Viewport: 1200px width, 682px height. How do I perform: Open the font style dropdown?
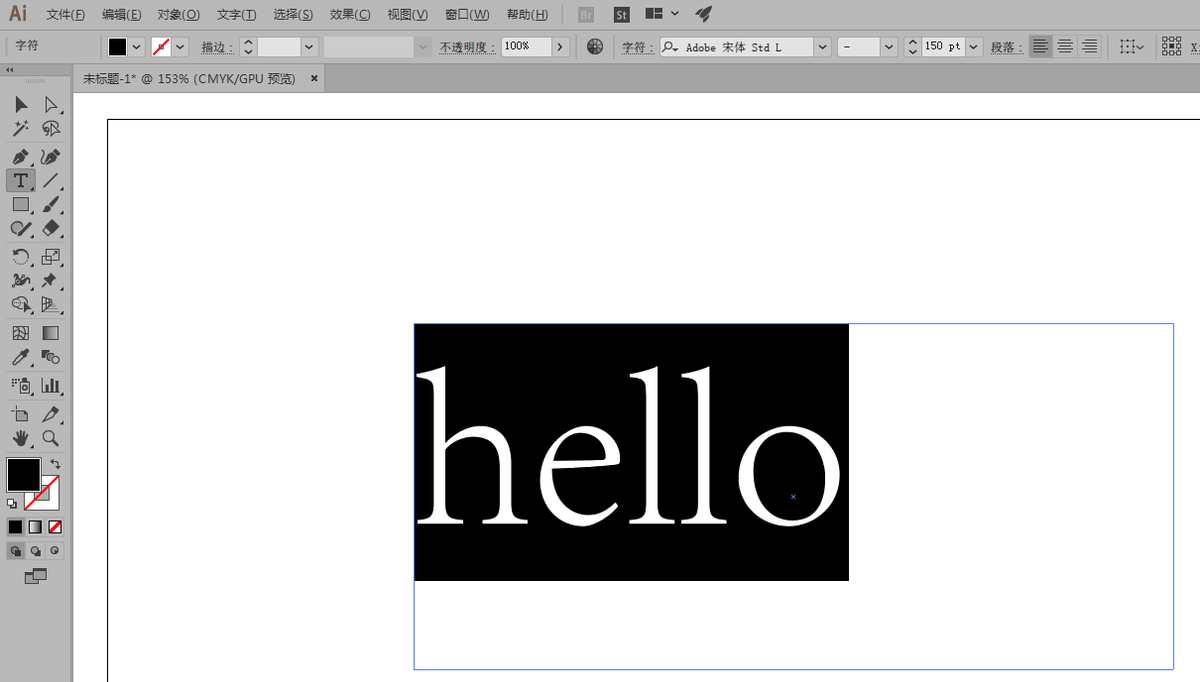(x=889, y=47)
